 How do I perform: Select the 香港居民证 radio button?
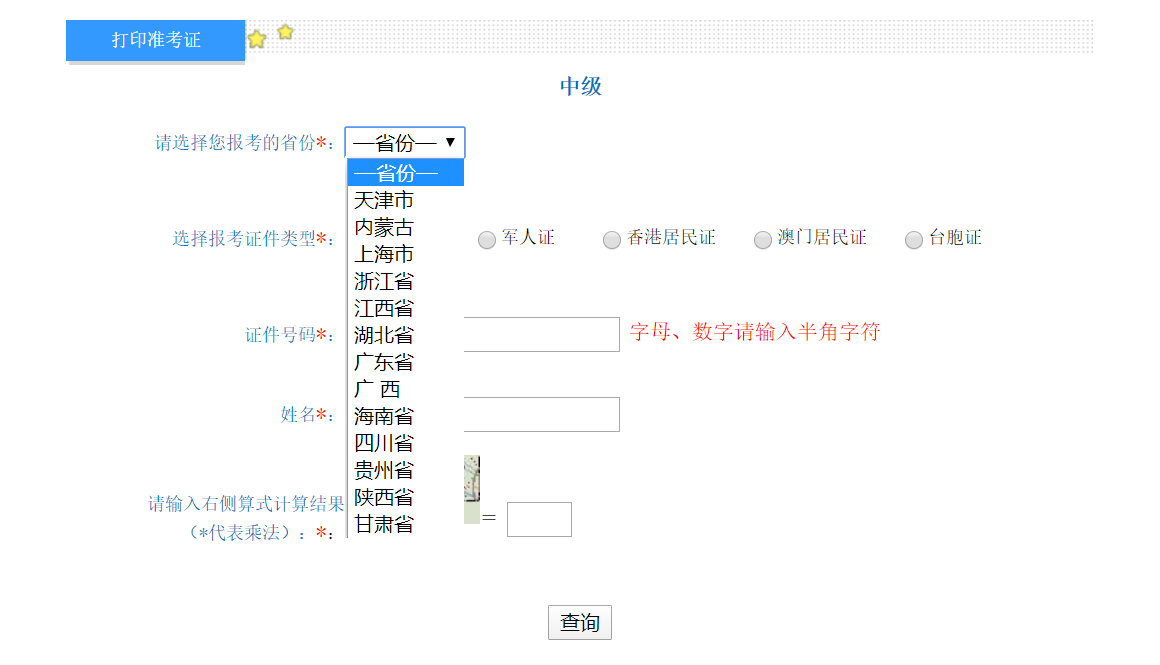[x=611, y=240]
